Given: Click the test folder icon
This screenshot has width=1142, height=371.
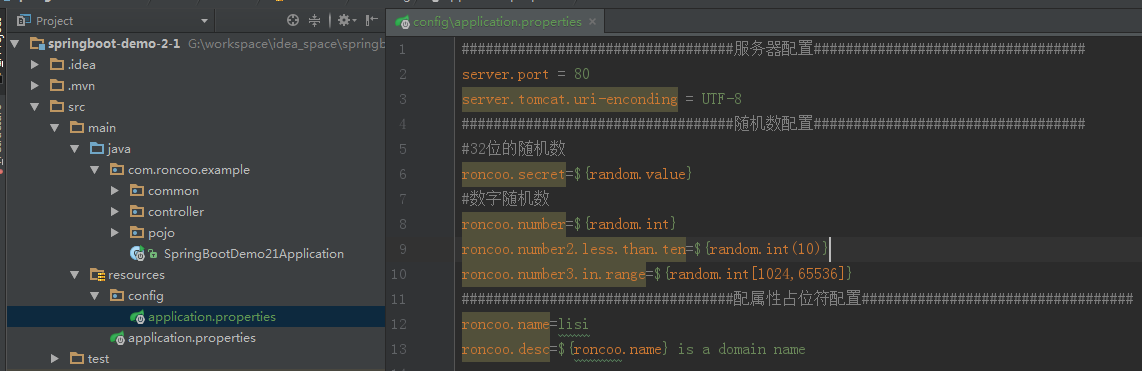Looking at the screenshot, I should (x=76, y=359).
